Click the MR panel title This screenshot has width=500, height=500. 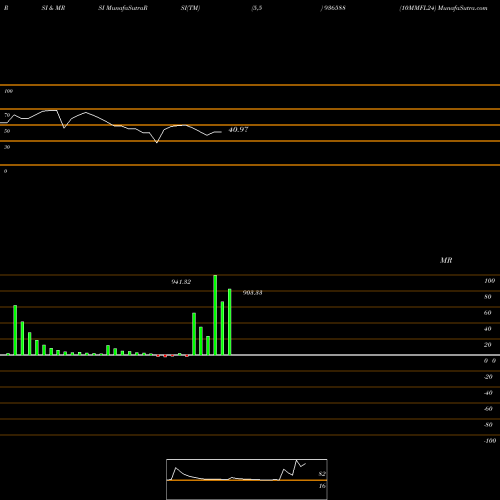coord(446,260)
